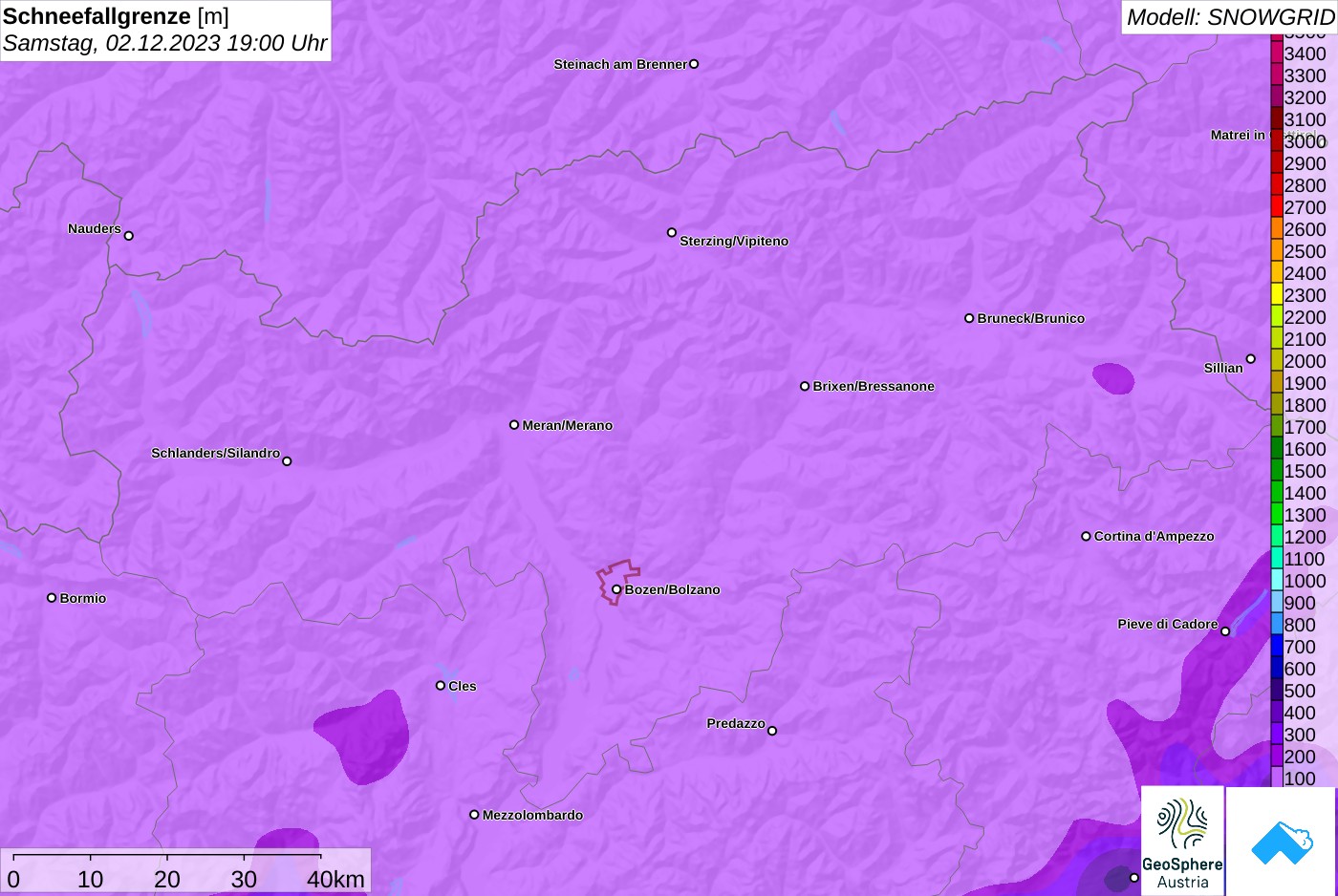The image size is (1338, 896).
Task: Click the Cortina d'Ampezzo label
Action: click(x=1155, y=536)
